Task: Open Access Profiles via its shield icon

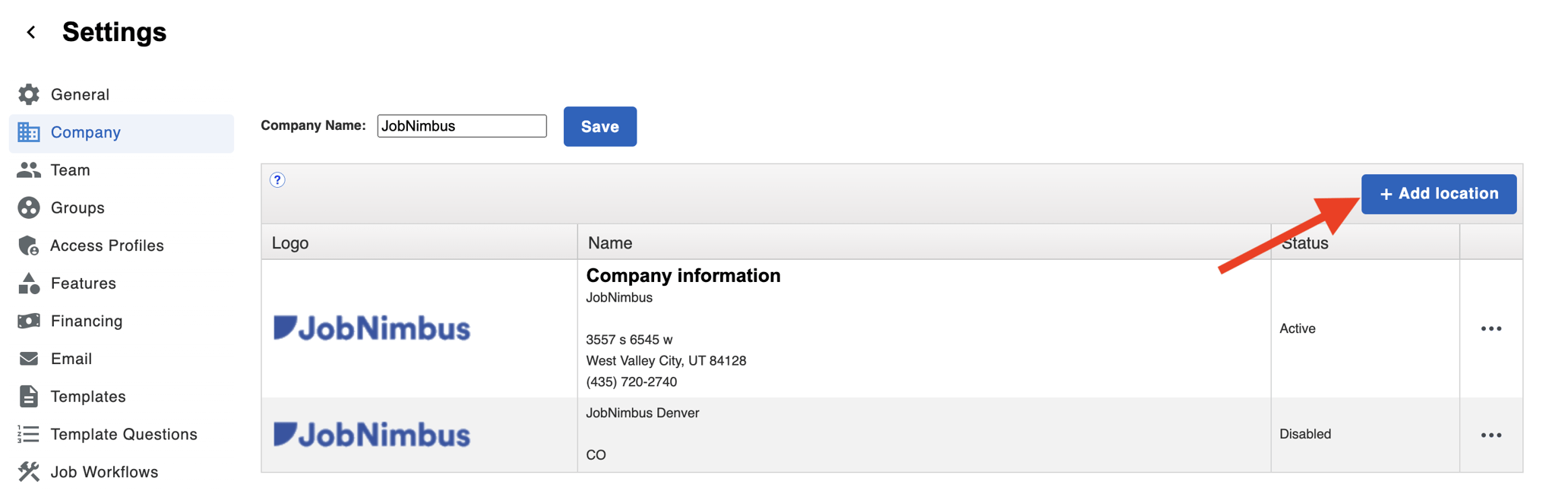Action: click(x=28, y=245)
